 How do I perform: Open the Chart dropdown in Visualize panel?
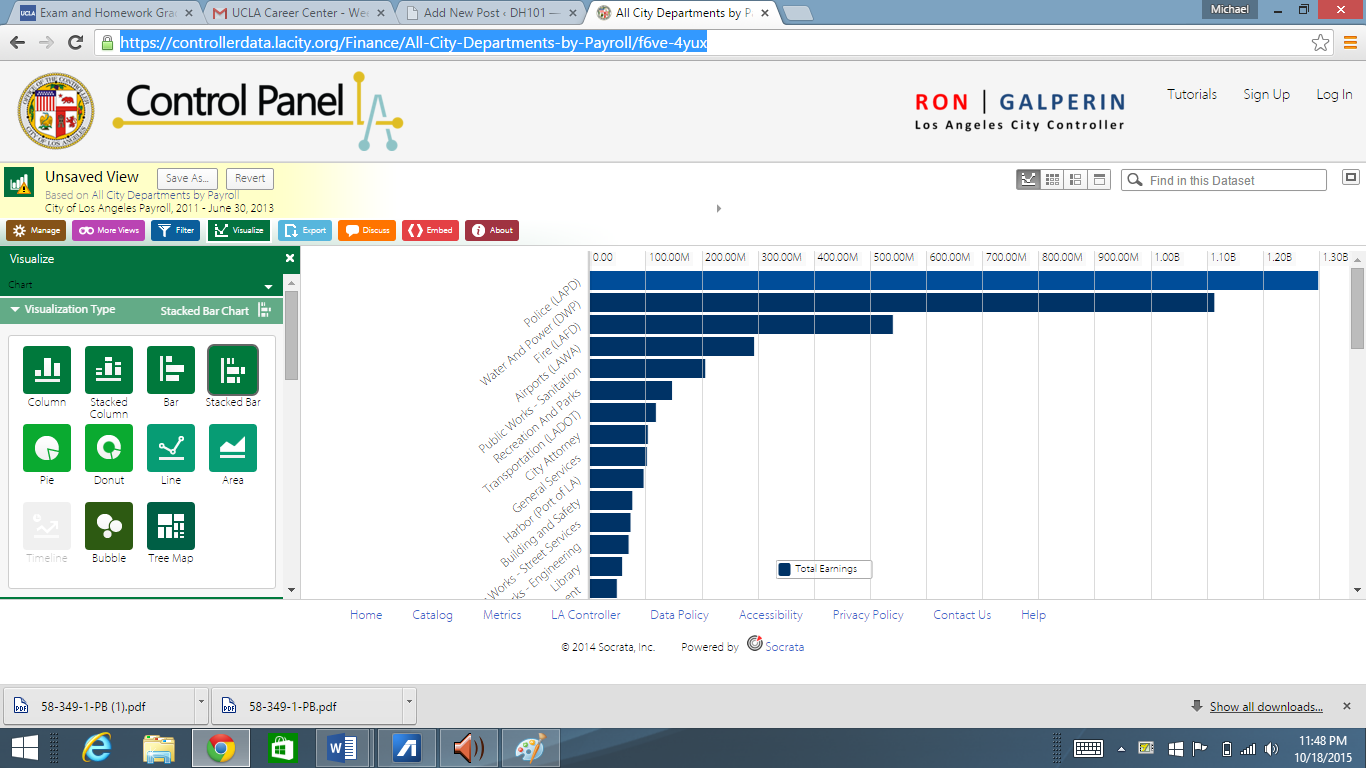(x=142, y=286)
